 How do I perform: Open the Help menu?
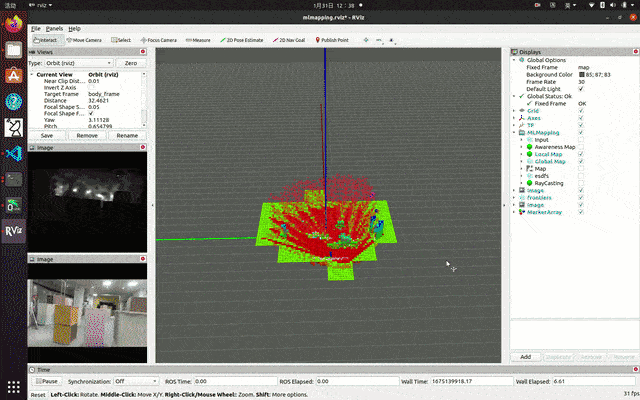point(74,29)
